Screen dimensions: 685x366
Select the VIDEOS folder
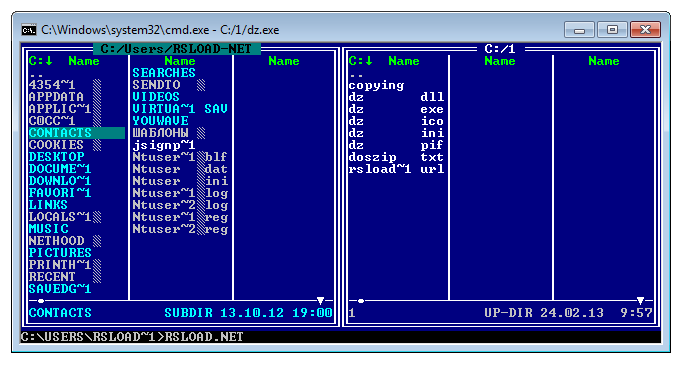point(156,97)
